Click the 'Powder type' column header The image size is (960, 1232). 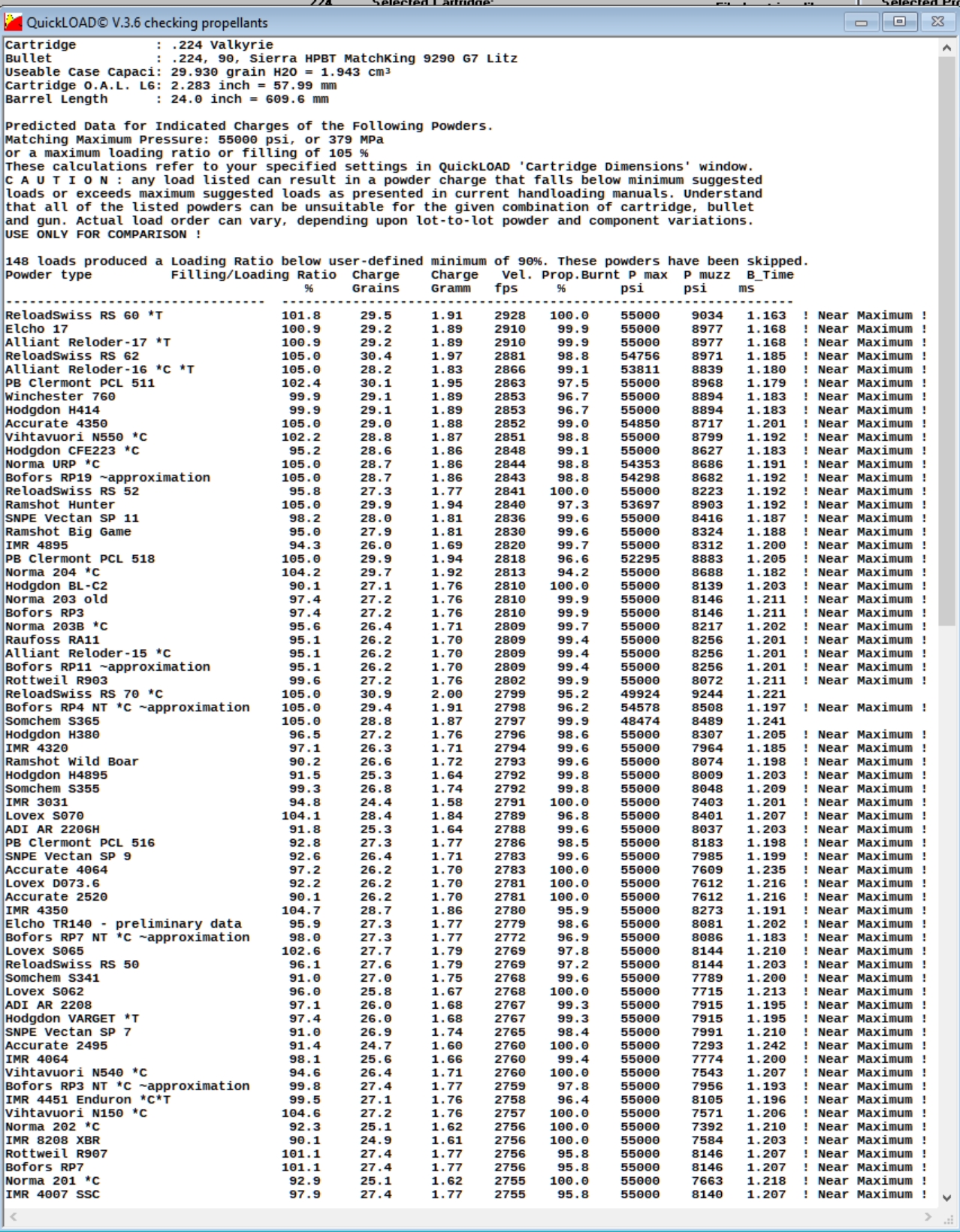(48, 275)
